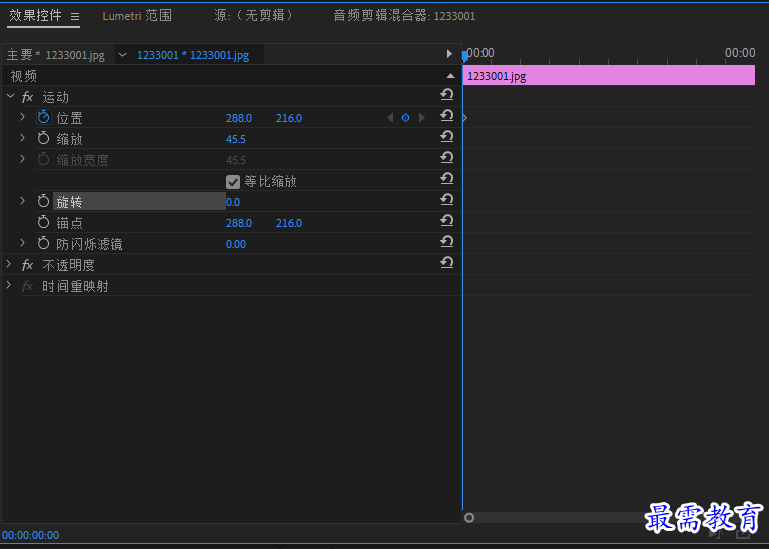Expand the 不透明度 effect group

point(9,264)
